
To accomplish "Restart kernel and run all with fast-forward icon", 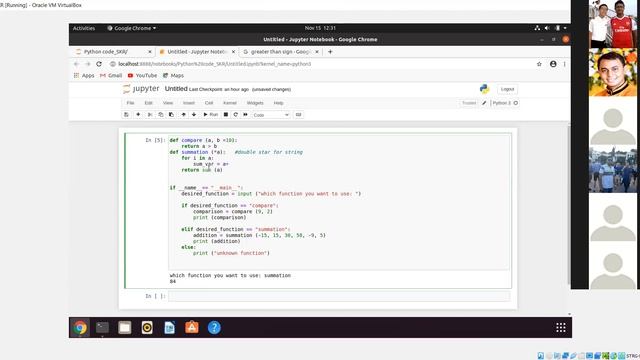I will coord(245,115).
